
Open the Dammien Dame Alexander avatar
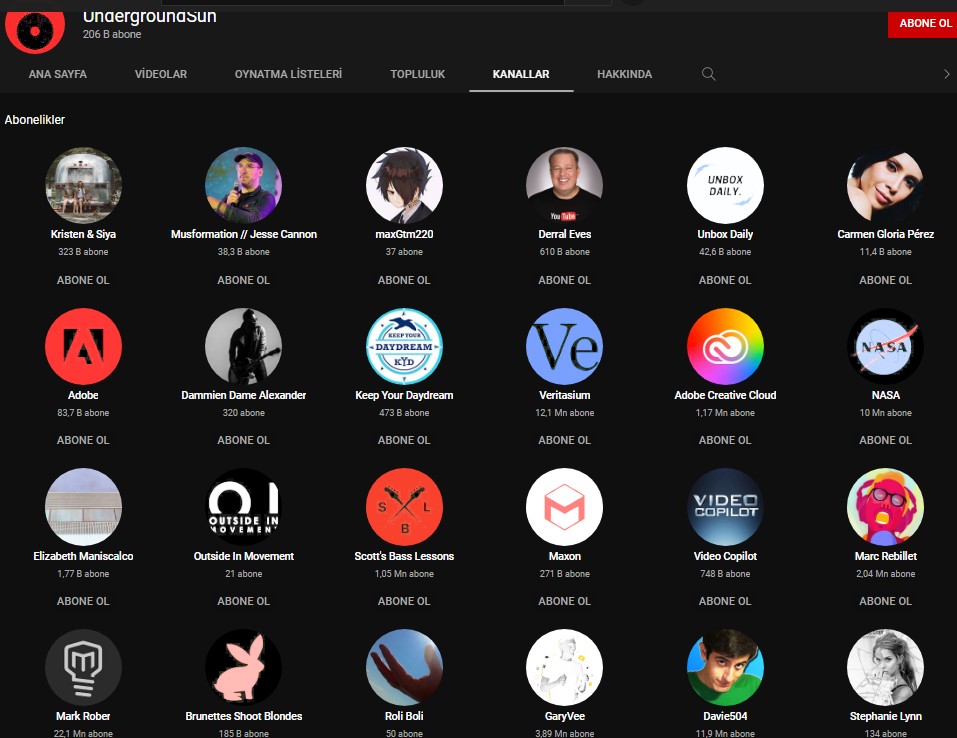pos(244,346)
